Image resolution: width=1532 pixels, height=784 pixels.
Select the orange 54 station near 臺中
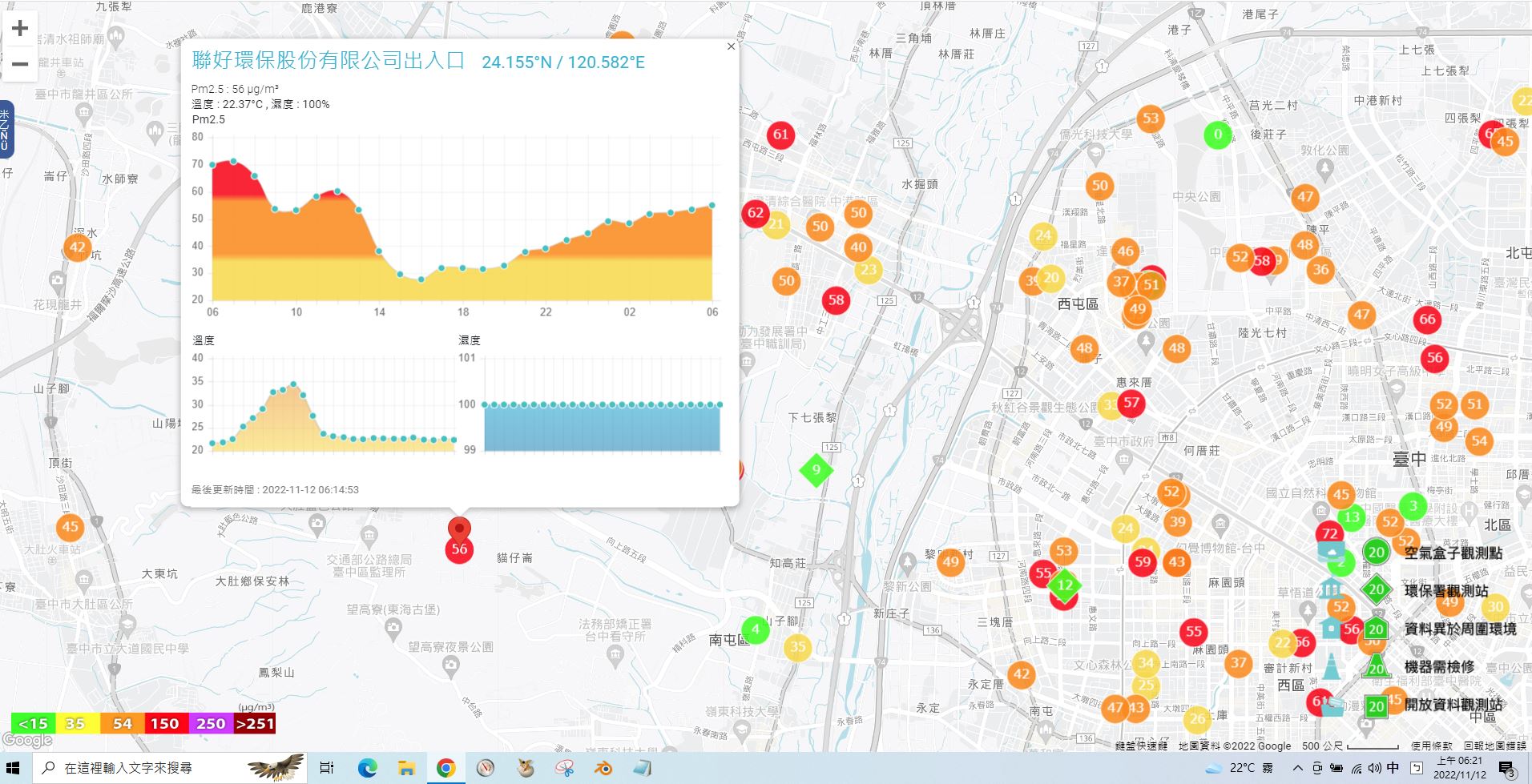pos(1479,440)
